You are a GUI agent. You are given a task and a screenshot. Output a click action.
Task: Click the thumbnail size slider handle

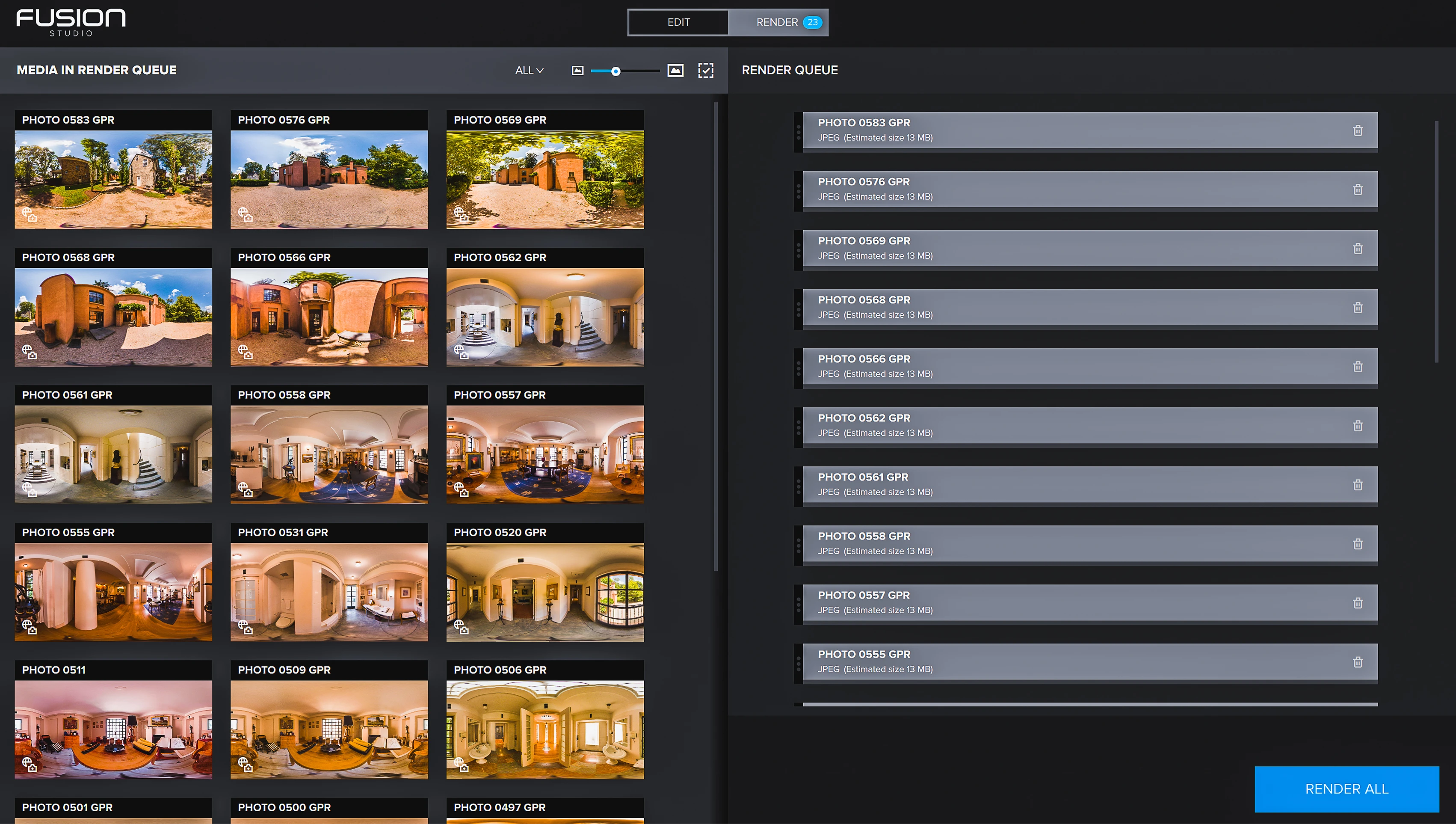pos(616,71)
